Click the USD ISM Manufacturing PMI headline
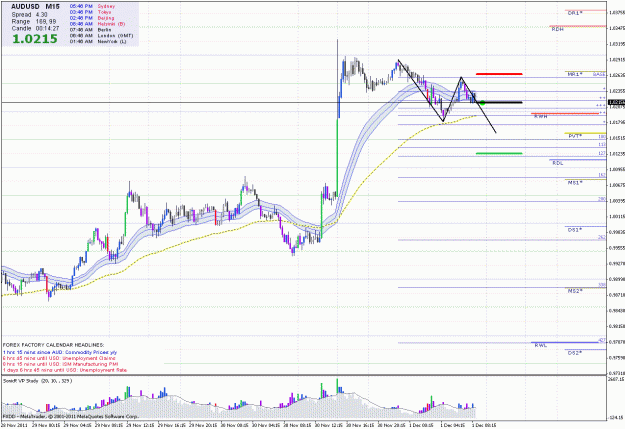625x429 pixels. (60, 364)
